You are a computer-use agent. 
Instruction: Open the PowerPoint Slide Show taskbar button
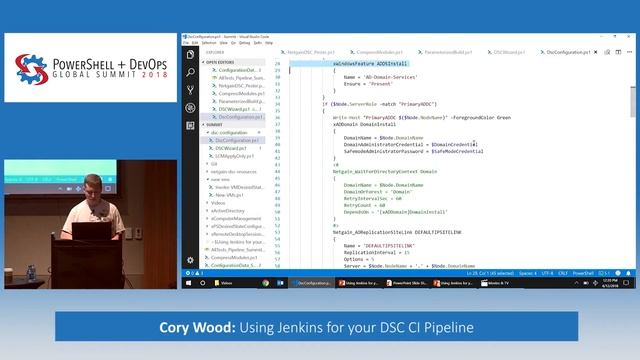pyautogui.click(x=407, y=283)
